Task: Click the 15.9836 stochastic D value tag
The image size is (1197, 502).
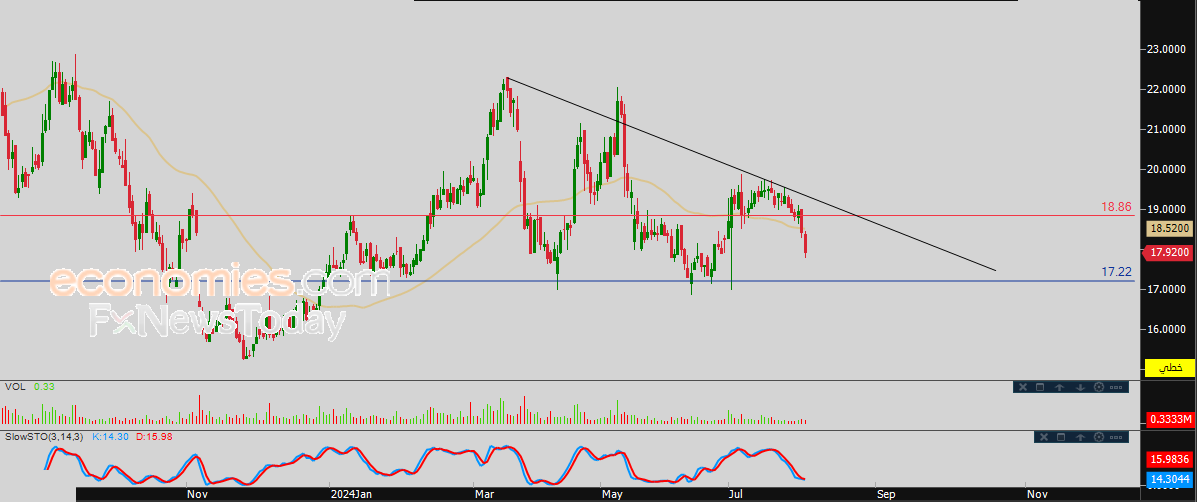Action: tap(1170, 459)
